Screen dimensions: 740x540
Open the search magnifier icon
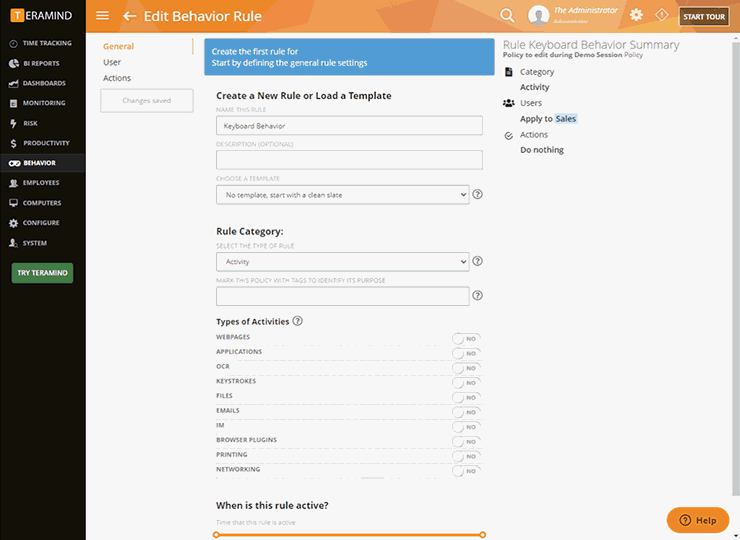tap(507, 15)
